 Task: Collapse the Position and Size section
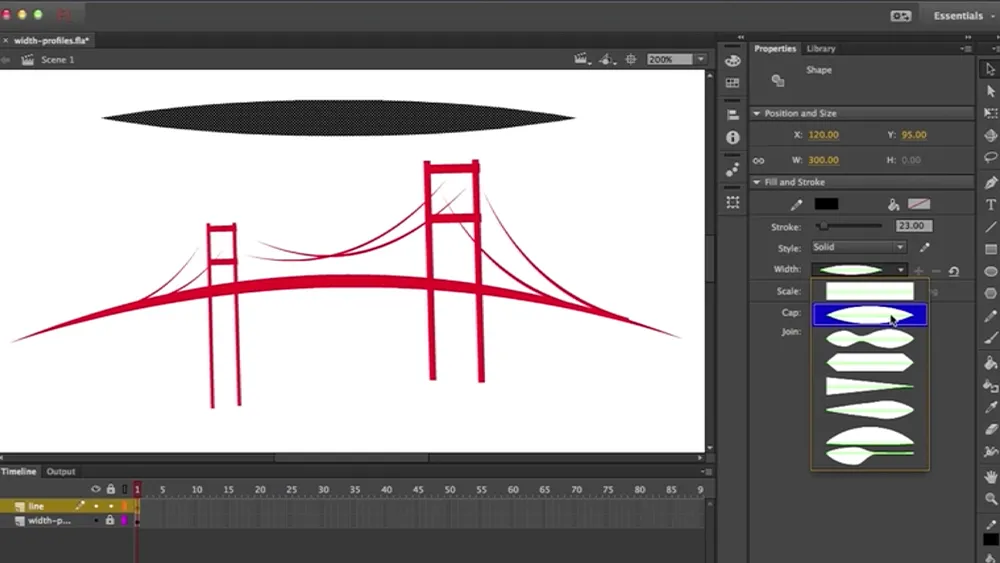point(757,113)
